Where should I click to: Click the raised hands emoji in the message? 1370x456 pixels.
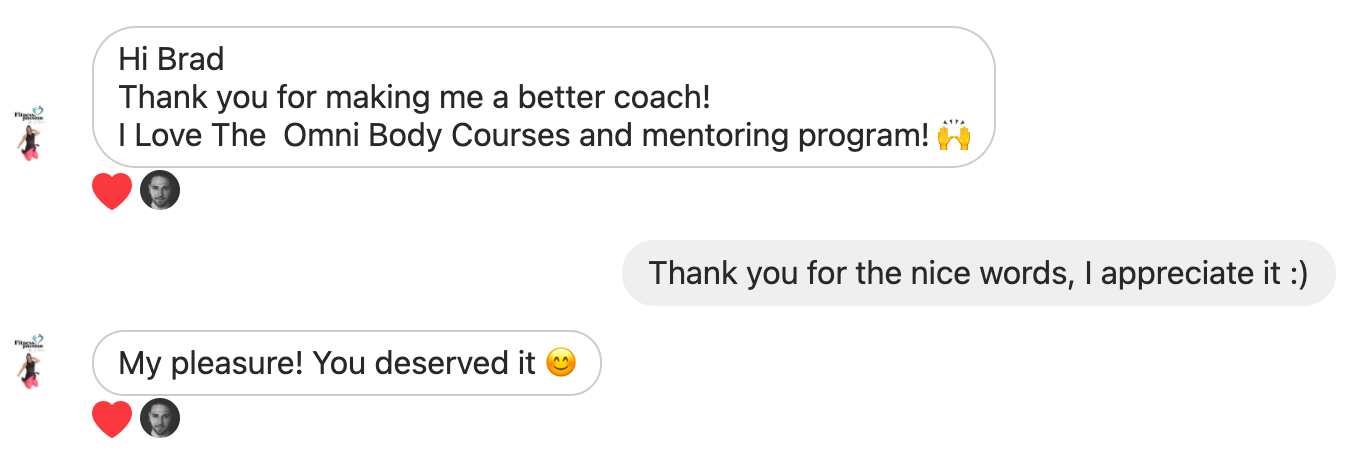954,137
